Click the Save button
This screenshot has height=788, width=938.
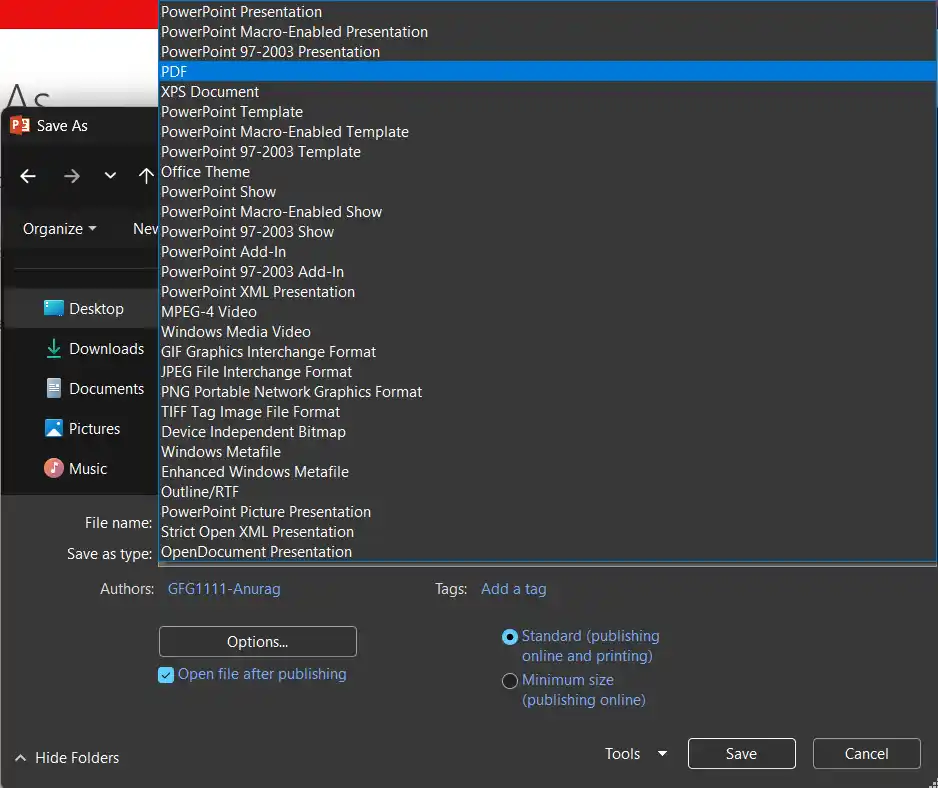742,754
